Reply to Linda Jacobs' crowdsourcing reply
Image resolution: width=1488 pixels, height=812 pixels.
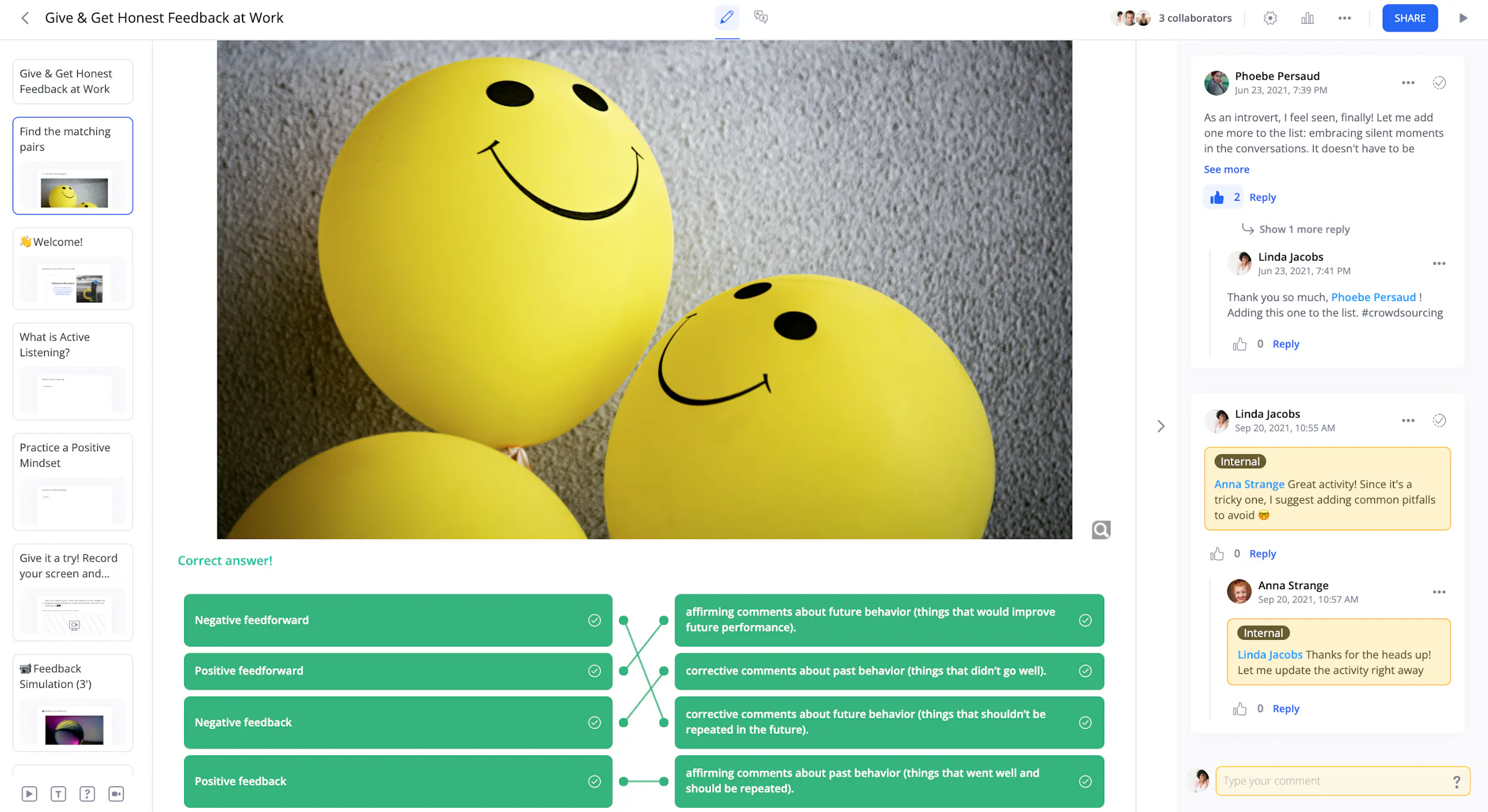point(1285,344)
